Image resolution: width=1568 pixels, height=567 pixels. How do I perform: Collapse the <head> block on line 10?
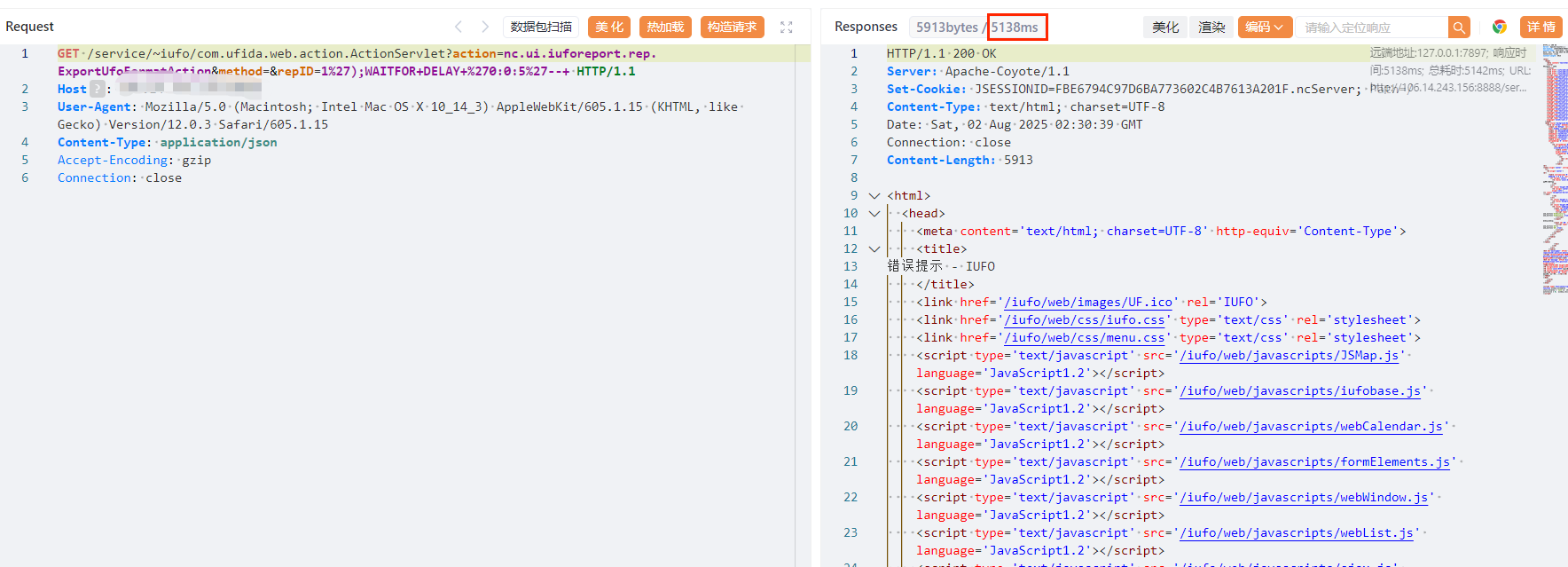click(x=874, y=213)
